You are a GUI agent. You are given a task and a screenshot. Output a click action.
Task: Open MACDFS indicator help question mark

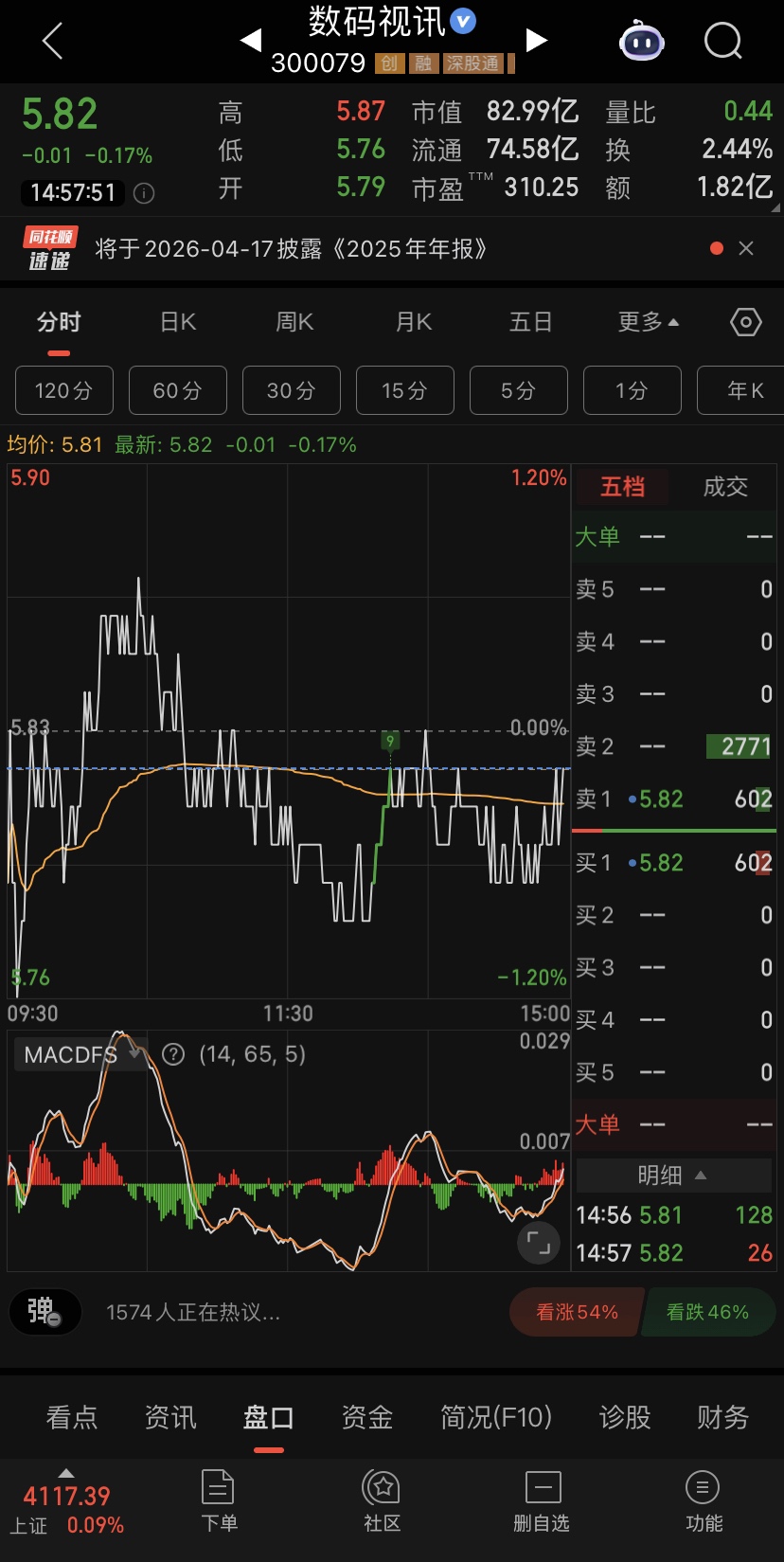(x=173, y=1054)
